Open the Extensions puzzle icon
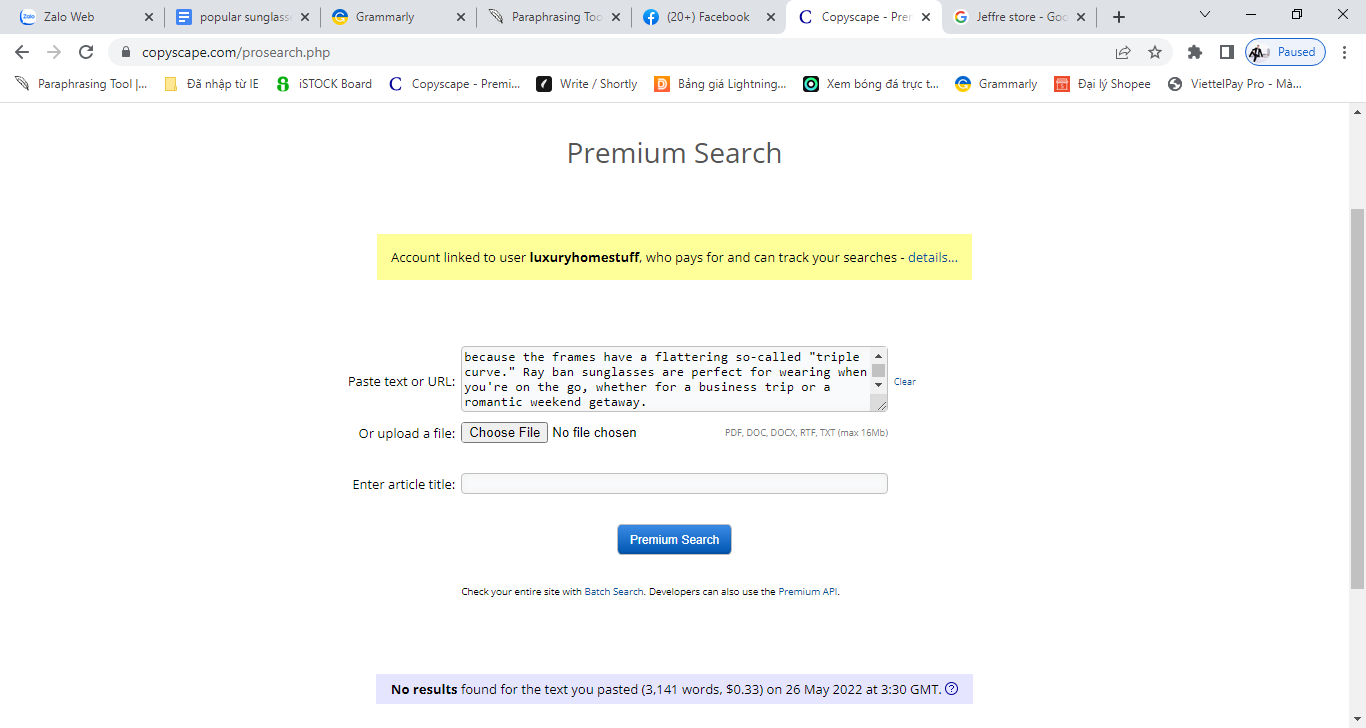Screen dimensions: 1366x728 point(1194,52)
